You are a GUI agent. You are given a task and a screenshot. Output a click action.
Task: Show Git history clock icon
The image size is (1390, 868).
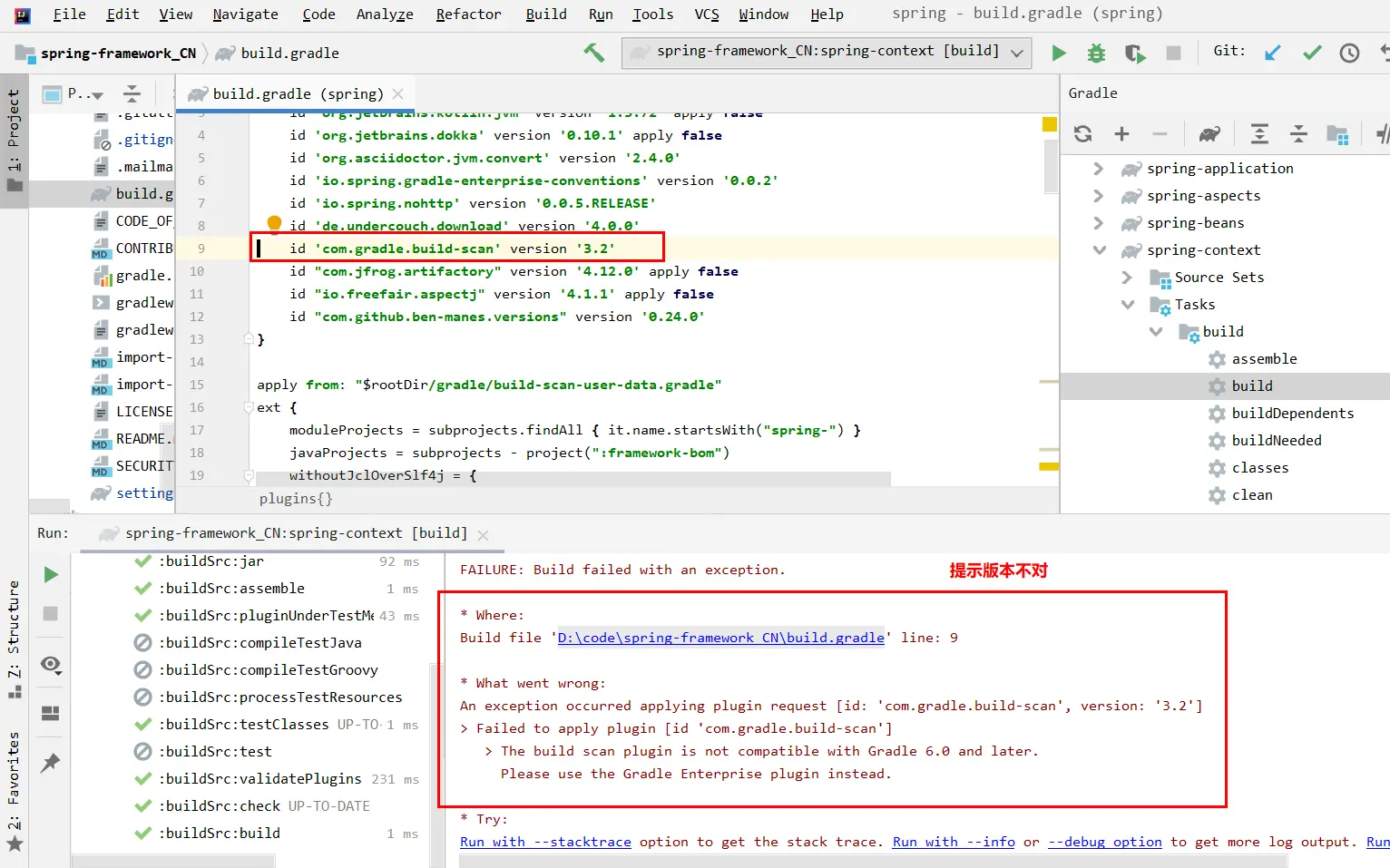[x=1350, y=53]
